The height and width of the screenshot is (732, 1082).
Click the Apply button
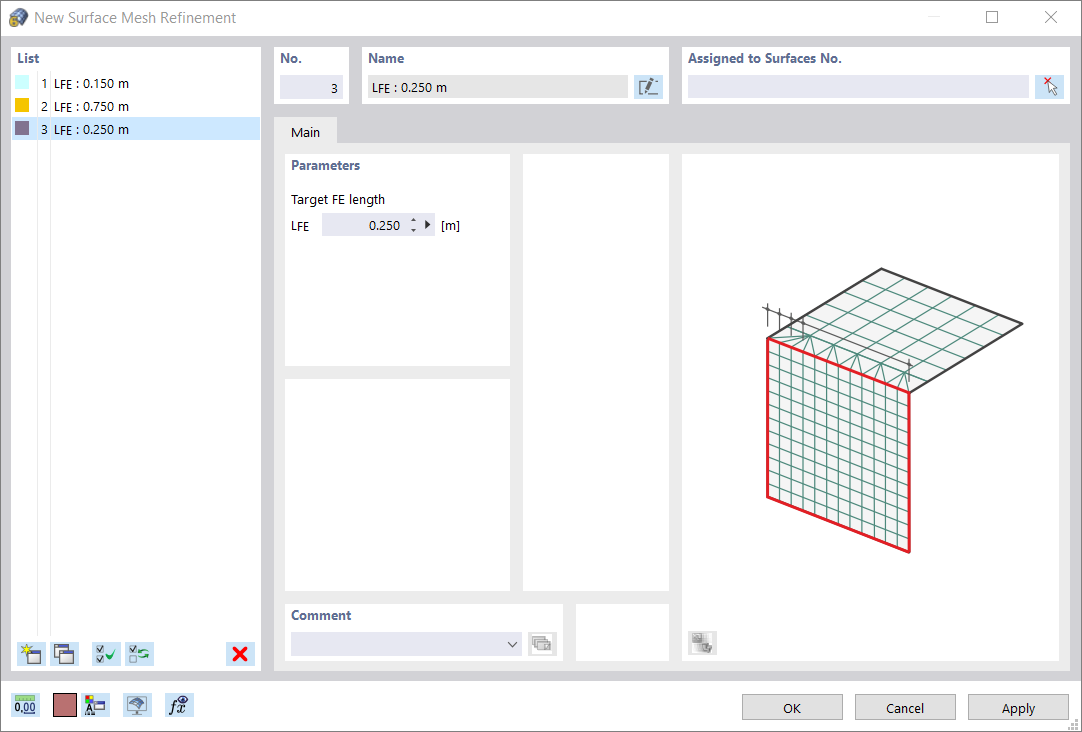pyautogui.click(x=1018, y=708)
